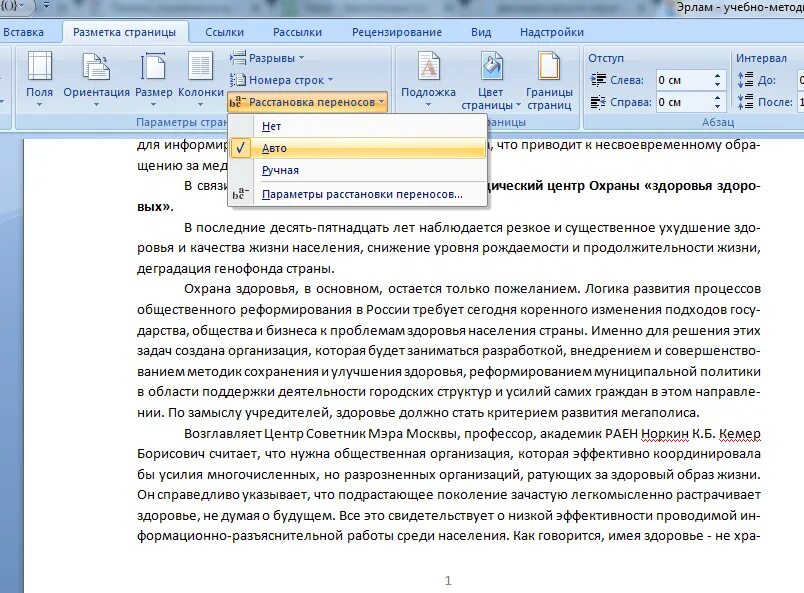
Task: Click the Отступ Справа indent input field
Action: 682,102
